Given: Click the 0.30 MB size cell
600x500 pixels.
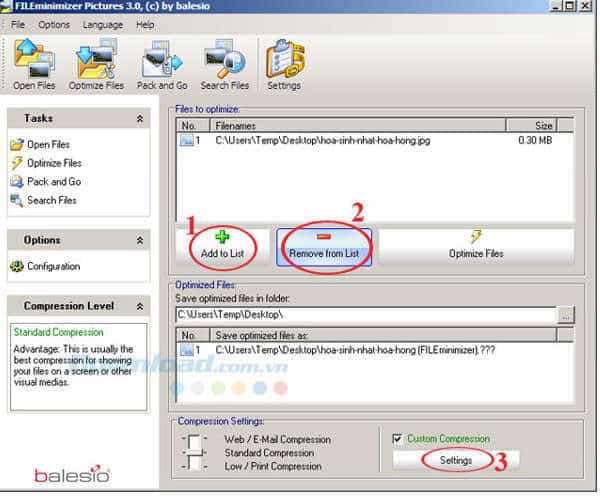Looking at the screenshot, I should click(x=535, y=141).
